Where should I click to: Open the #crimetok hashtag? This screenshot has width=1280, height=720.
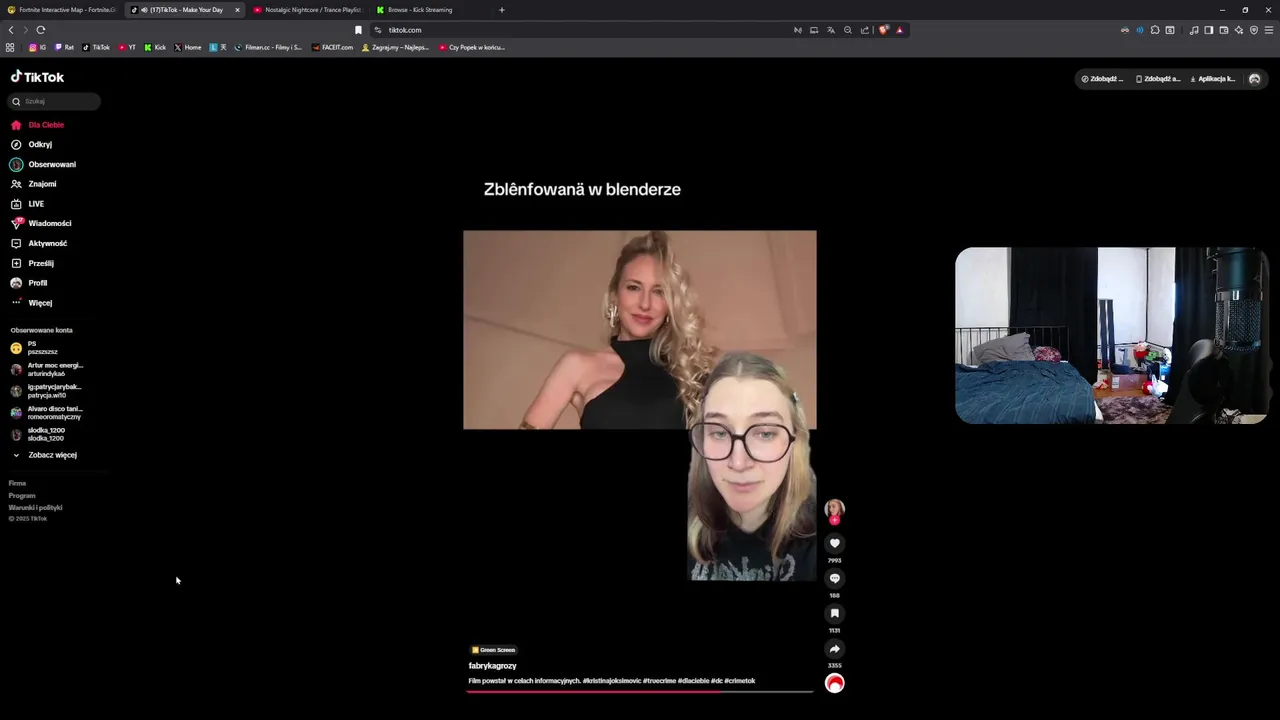[x=740, y=681]
